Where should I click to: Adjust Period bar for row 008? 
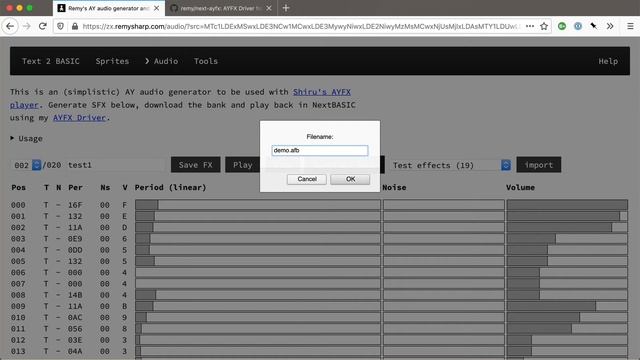tap(258, 295)
